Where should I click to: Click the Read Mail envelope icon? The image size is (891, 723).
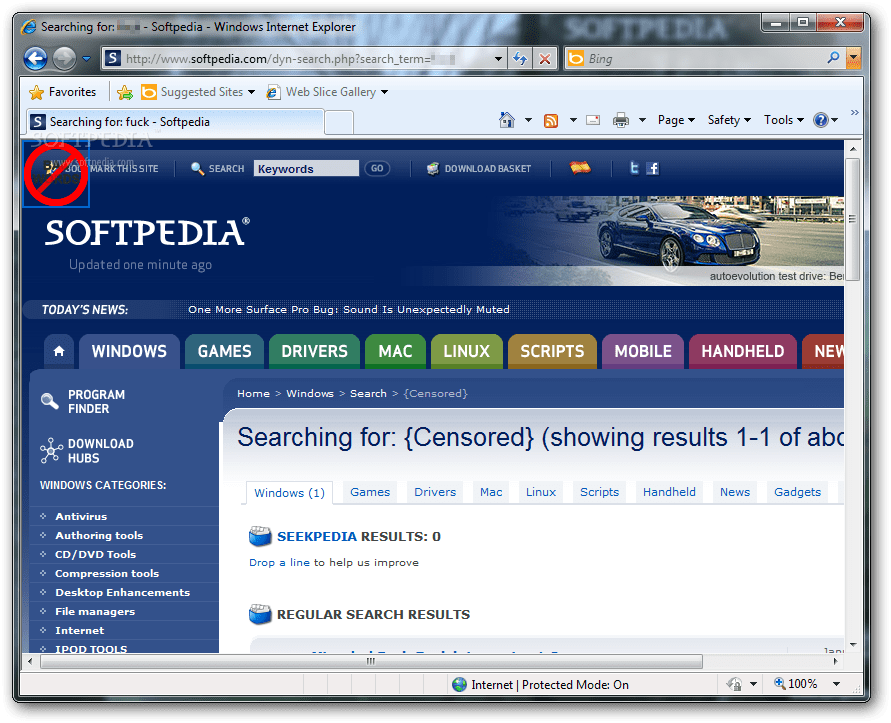(x=593, y=120)
